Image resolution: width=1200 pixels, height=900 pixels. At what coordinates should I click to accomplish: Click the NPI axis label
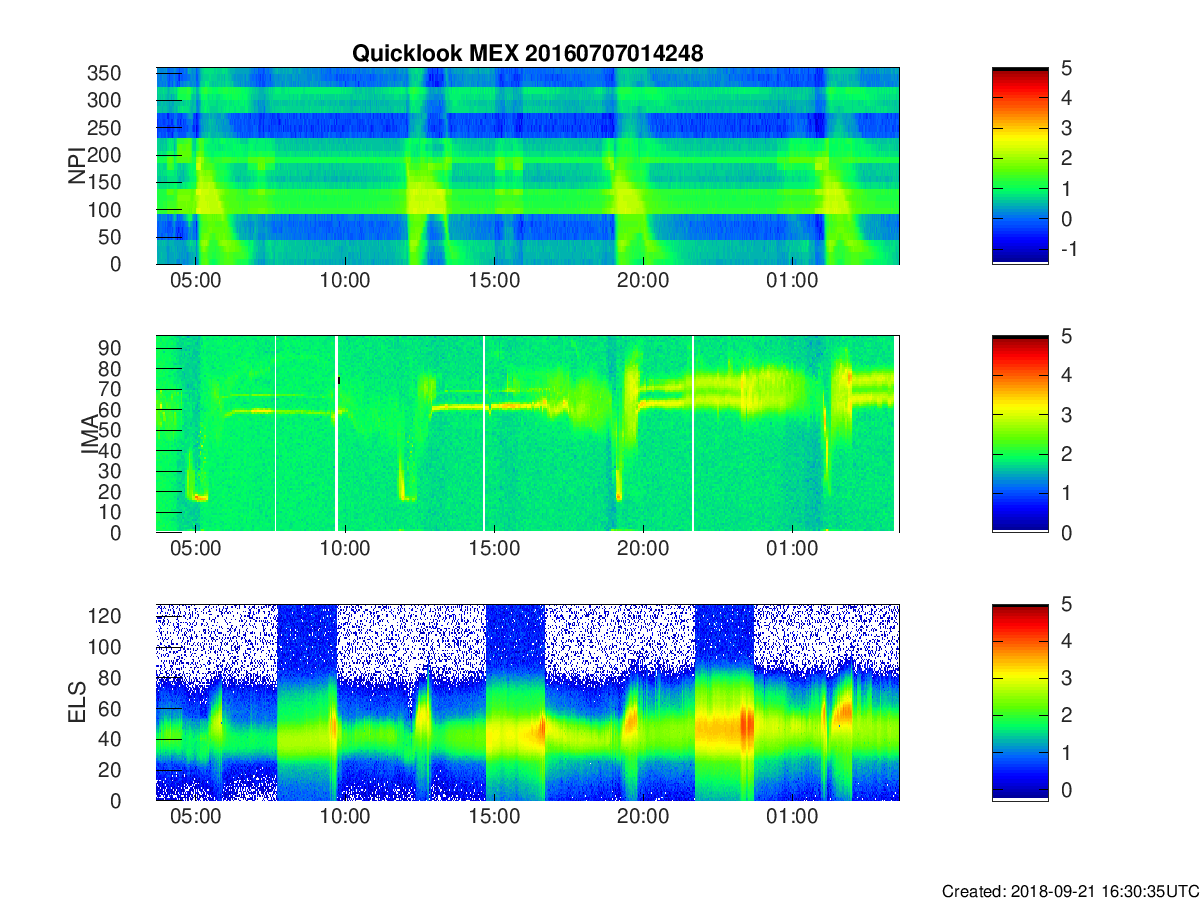[x=76, y=166]
